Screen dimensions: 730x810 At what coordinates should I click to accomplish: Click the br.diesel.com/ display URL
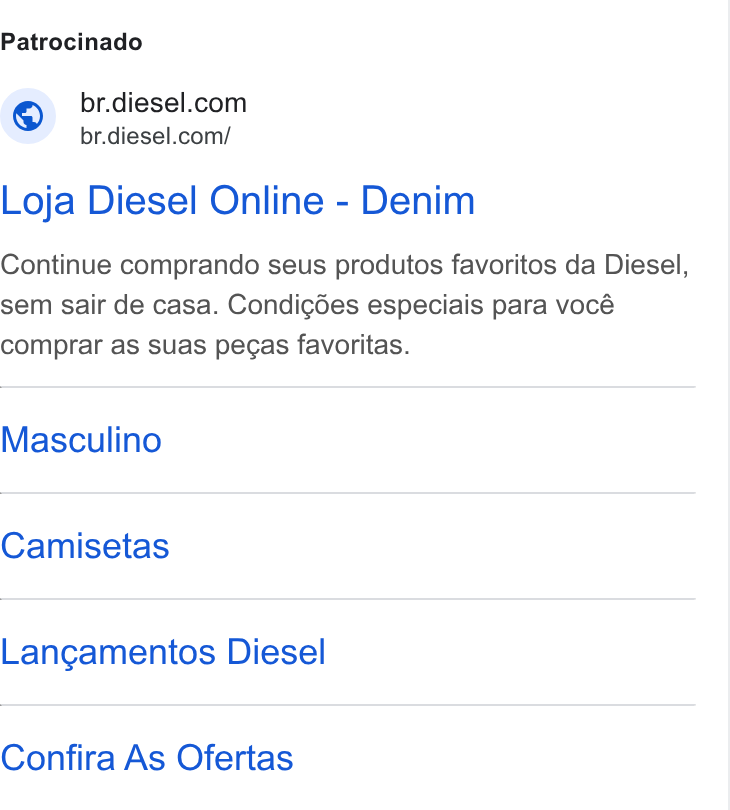pyautogui.click(x=155, y=136)
